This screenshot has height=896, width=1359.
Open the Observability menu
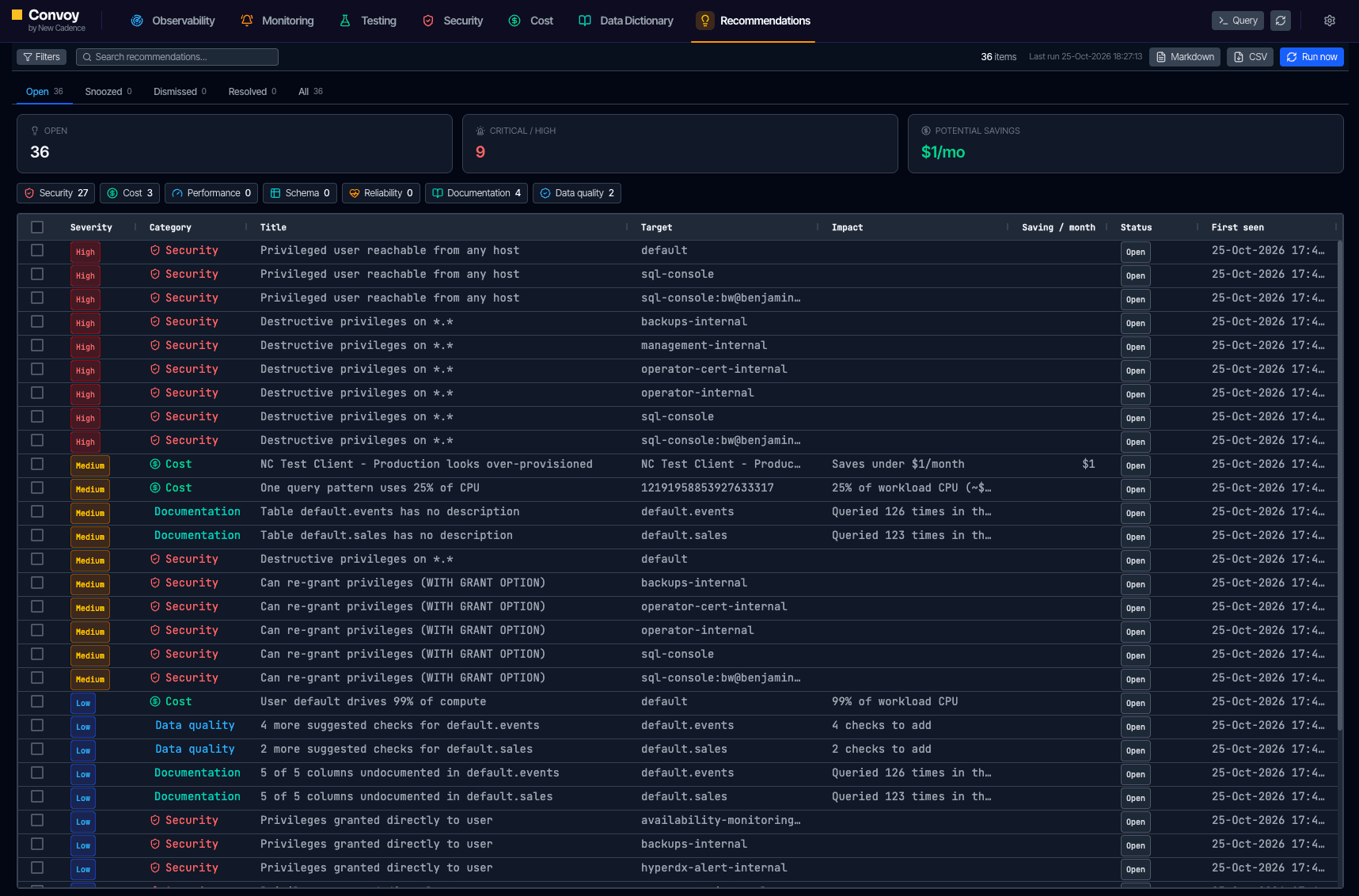point(173,21)
